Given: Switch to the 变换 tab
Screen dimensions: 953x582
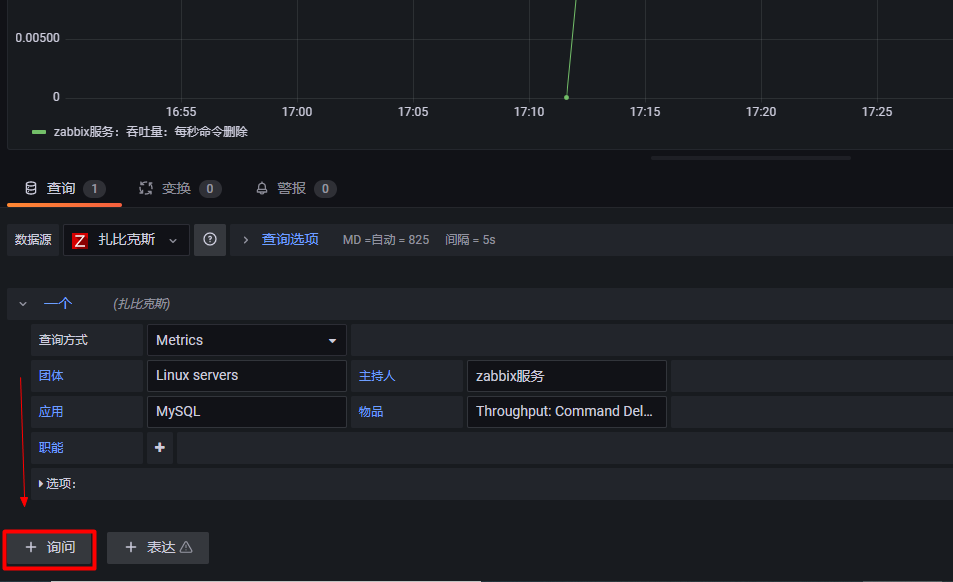Looking at the screenshot, I should pos(180,189).
